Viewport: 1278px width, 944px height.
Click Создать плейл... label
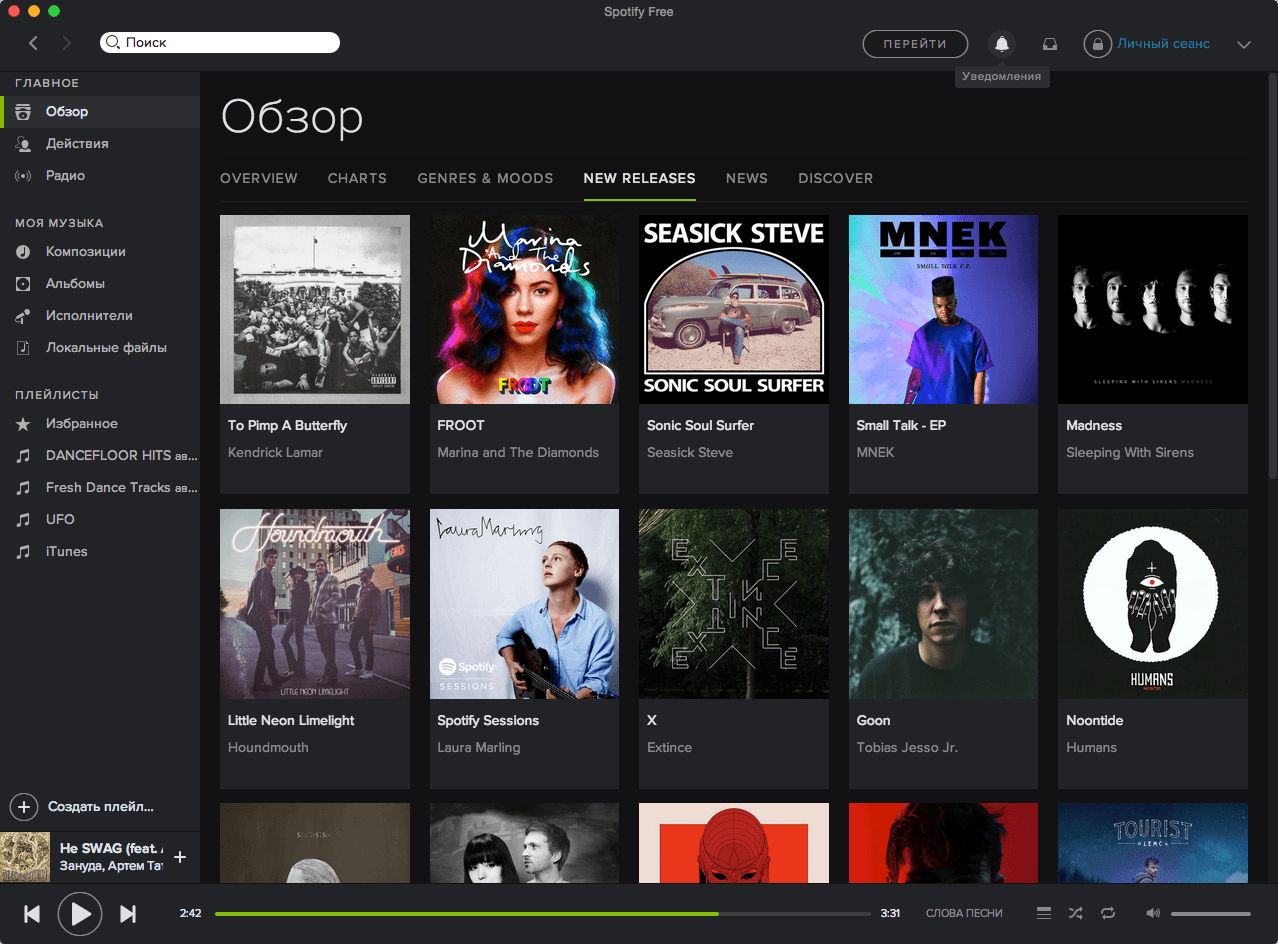click(101, 806)
